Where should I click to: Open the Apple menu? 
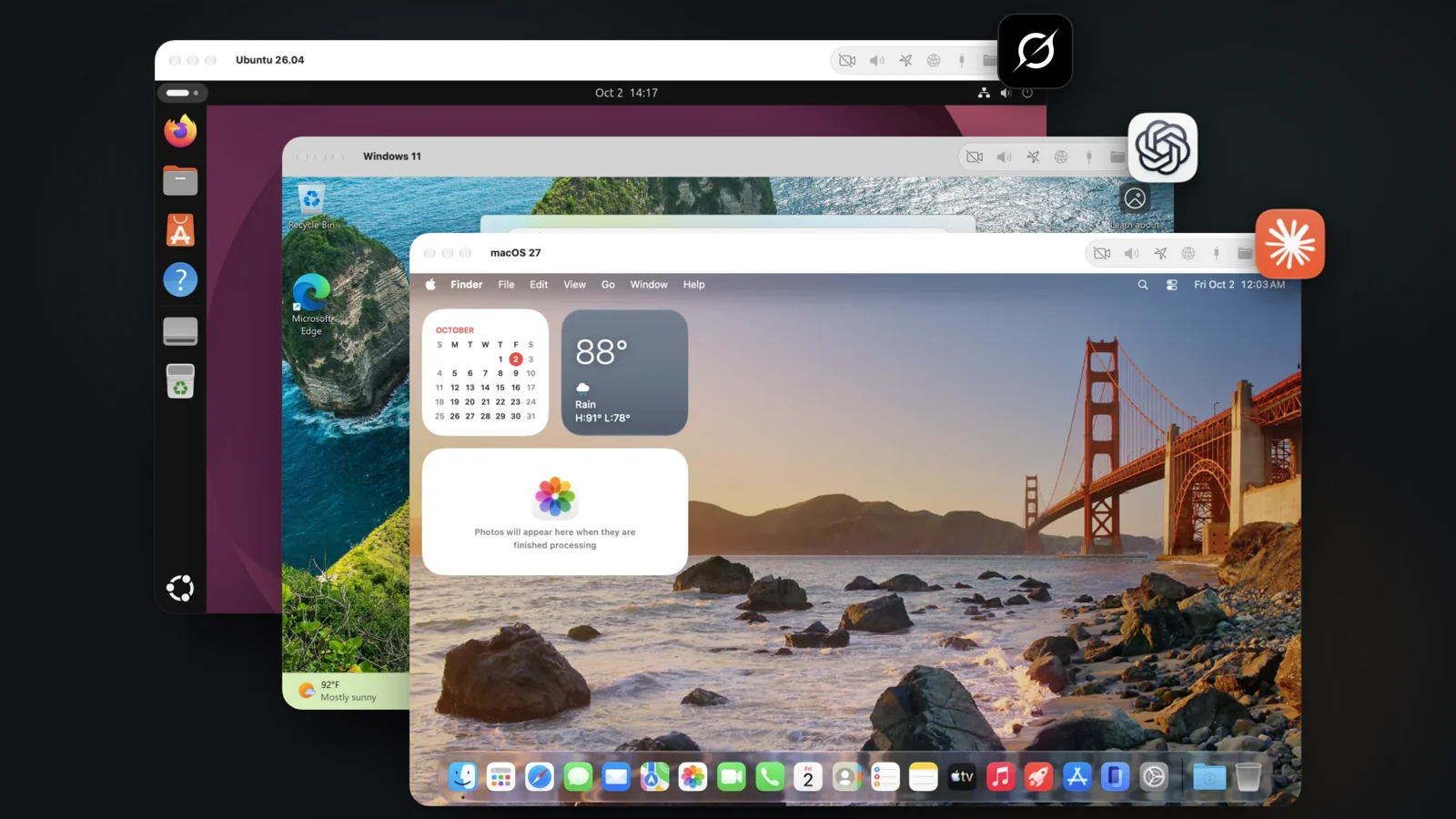pyautogui.click(x=430, y=285)
